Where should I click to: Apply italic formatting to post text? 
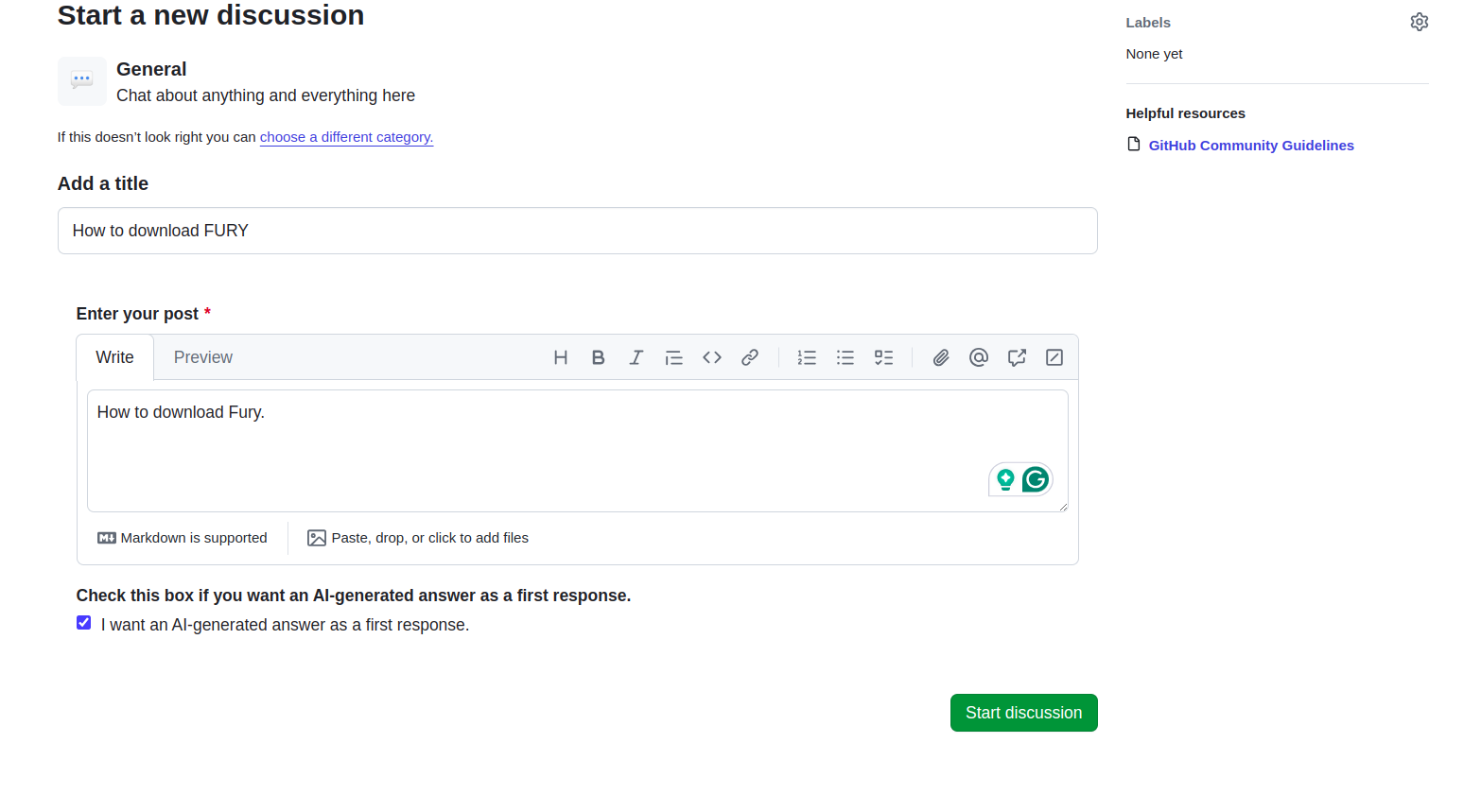pos(636,357)
